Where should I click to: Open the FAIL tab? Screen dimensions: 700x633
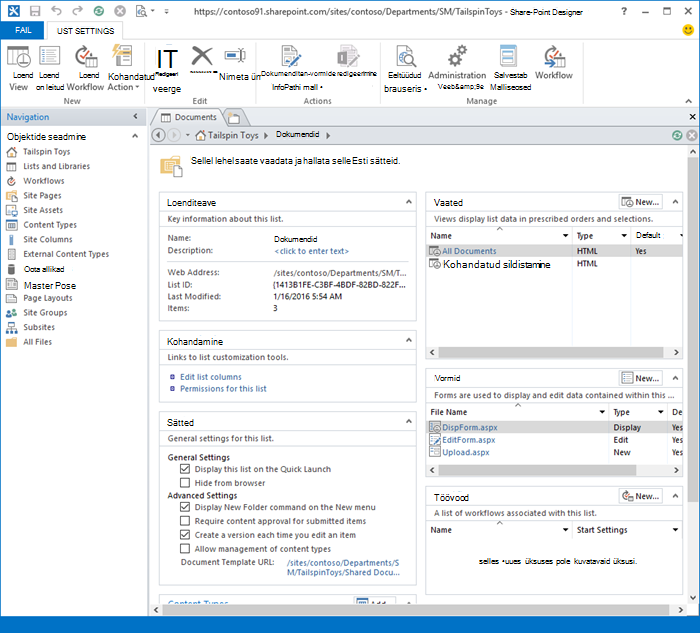click(23, 30)
